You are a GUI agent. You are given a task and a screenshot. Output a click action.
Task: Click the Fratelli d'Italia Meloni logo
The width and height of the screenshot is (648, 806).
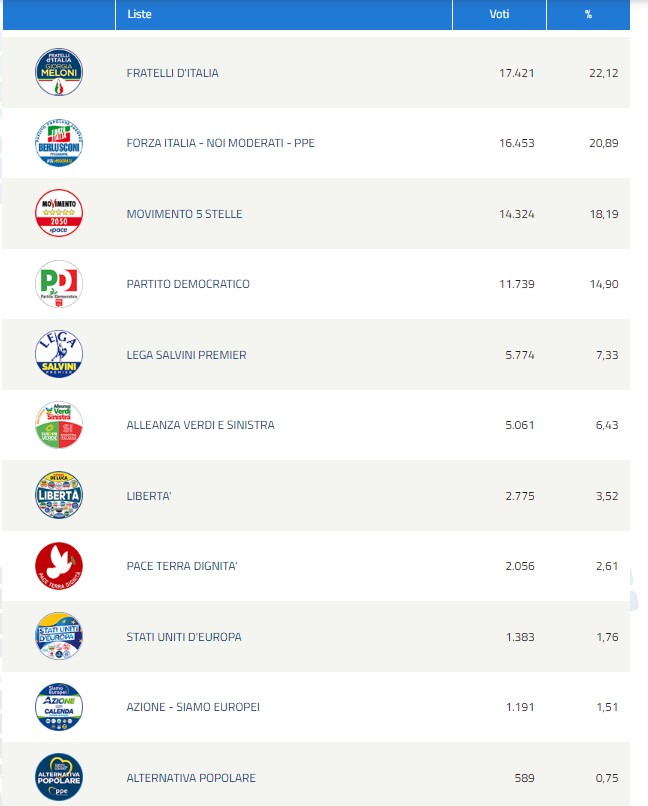click(x=59, y=72)
